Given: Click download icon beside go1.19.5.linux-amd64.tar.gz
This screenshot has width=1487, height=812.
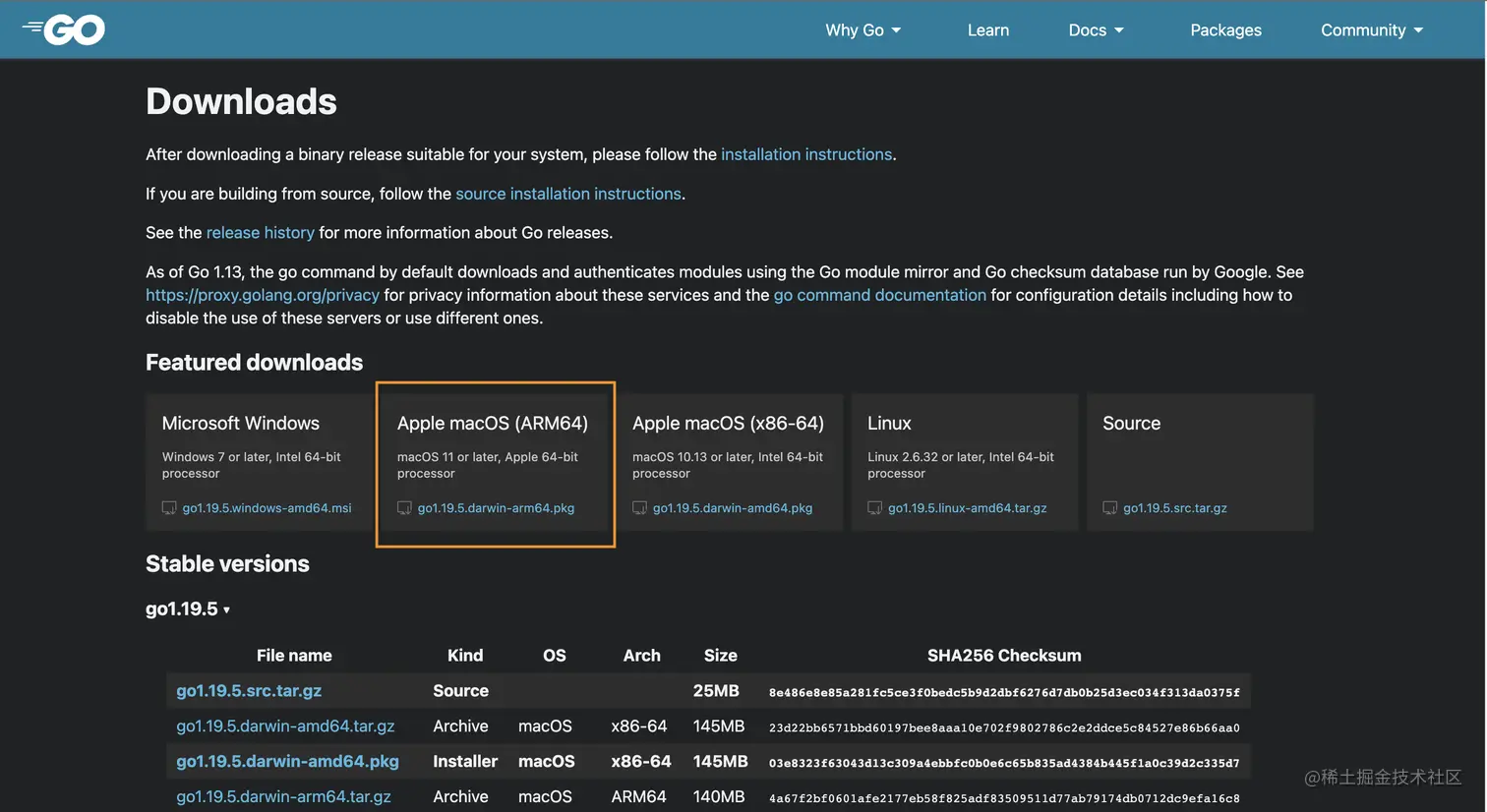Looking at the screenshot, I should tap(874, 508).
